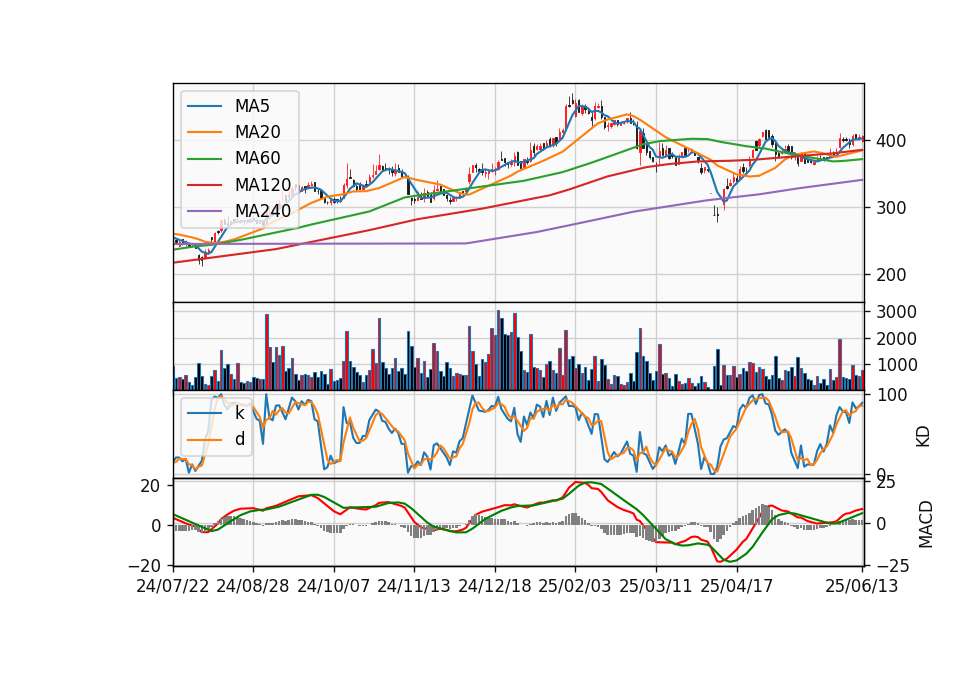Click the k legend label in KD panel
The width and height of the screenshot is (960, 690).
(x=239, y=413)
